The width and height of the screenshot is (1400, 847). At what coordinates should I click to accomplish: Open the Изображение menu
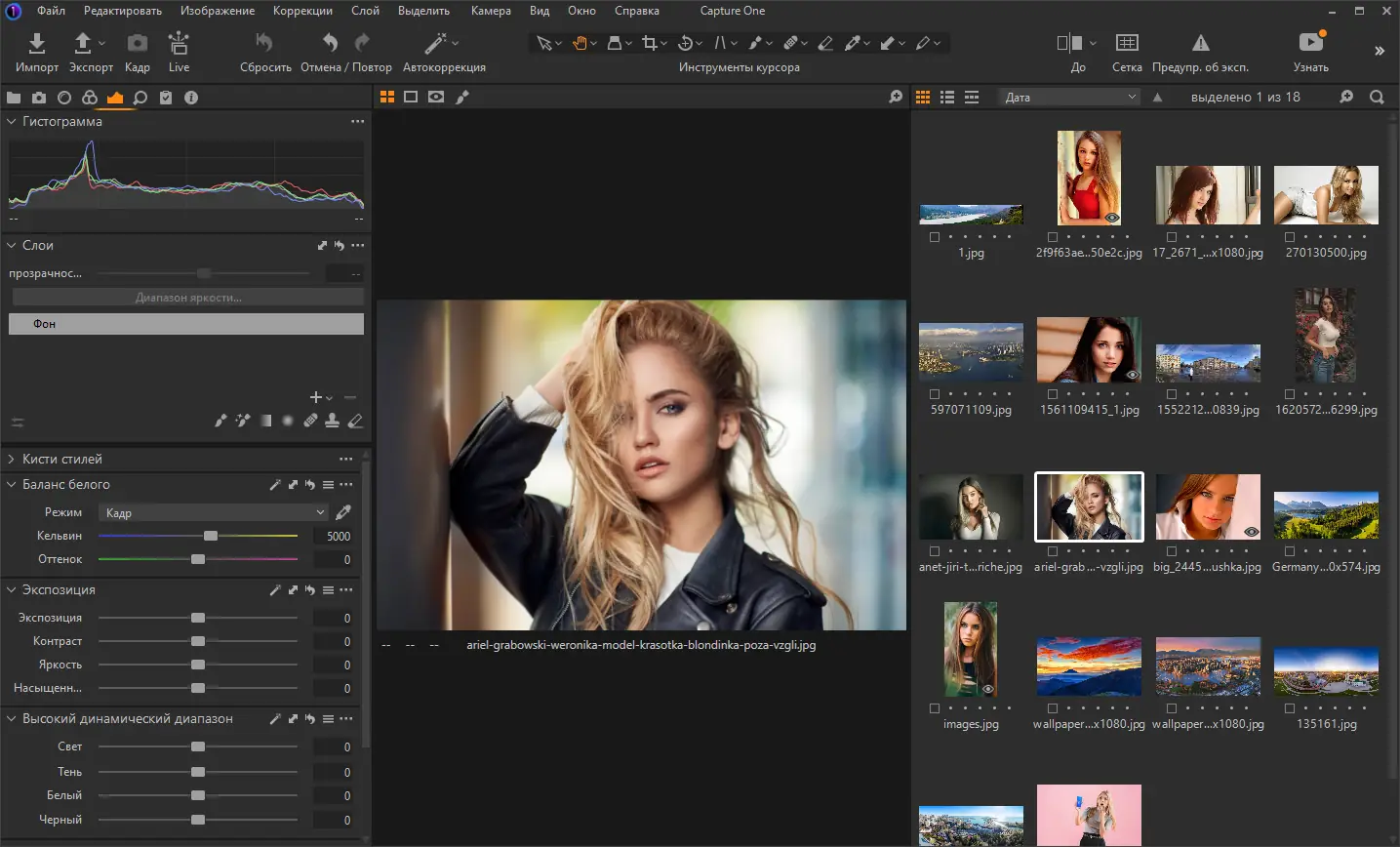217,11
